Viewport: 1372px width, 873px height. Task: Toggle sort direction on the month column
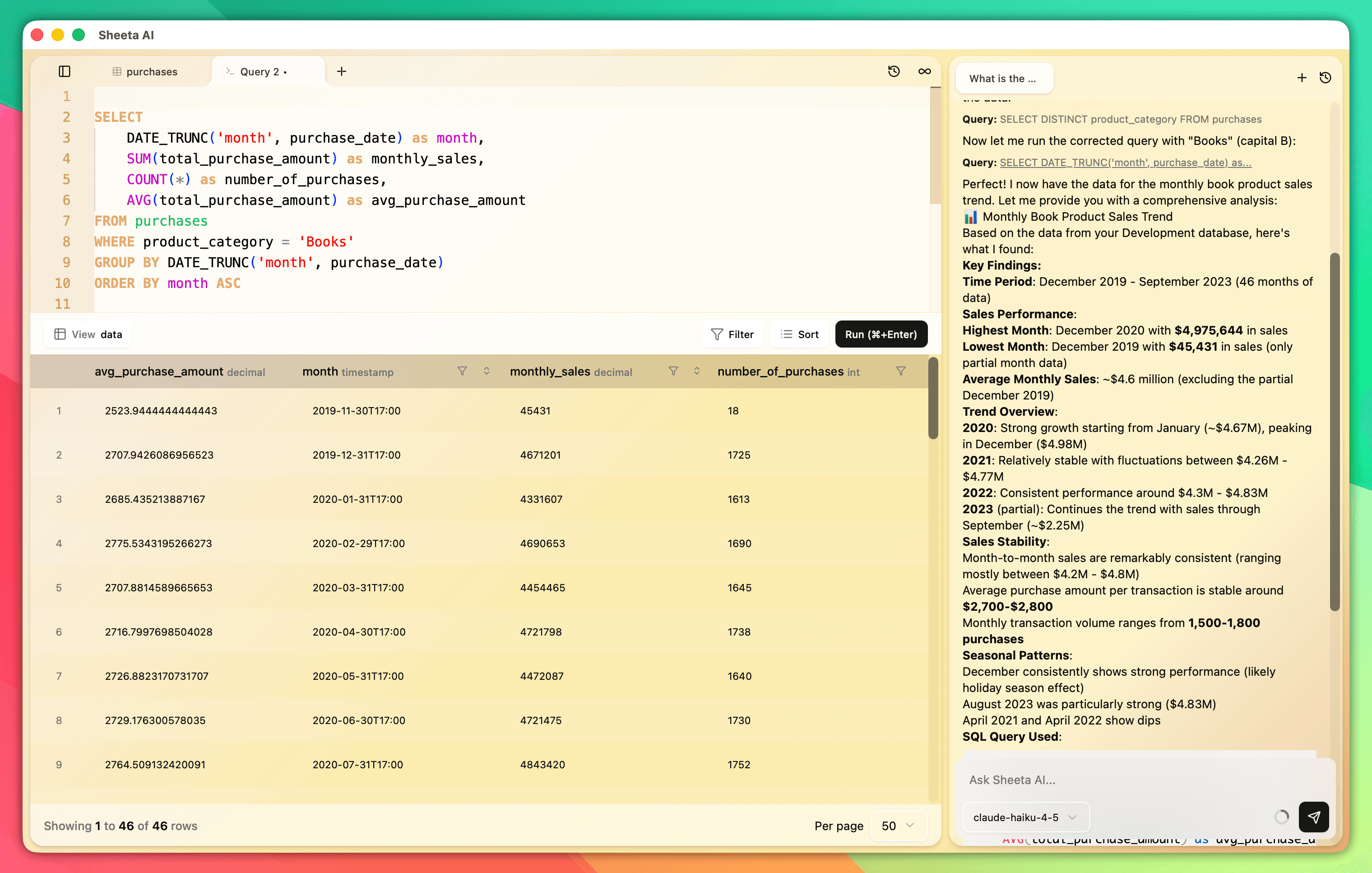click(486, 371)
